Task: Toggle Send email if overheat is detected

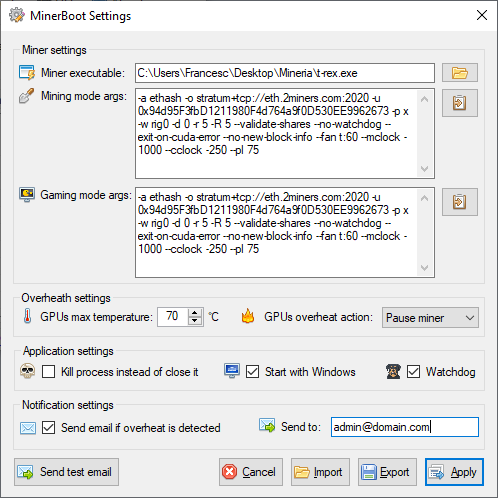Action: [49, 428]
